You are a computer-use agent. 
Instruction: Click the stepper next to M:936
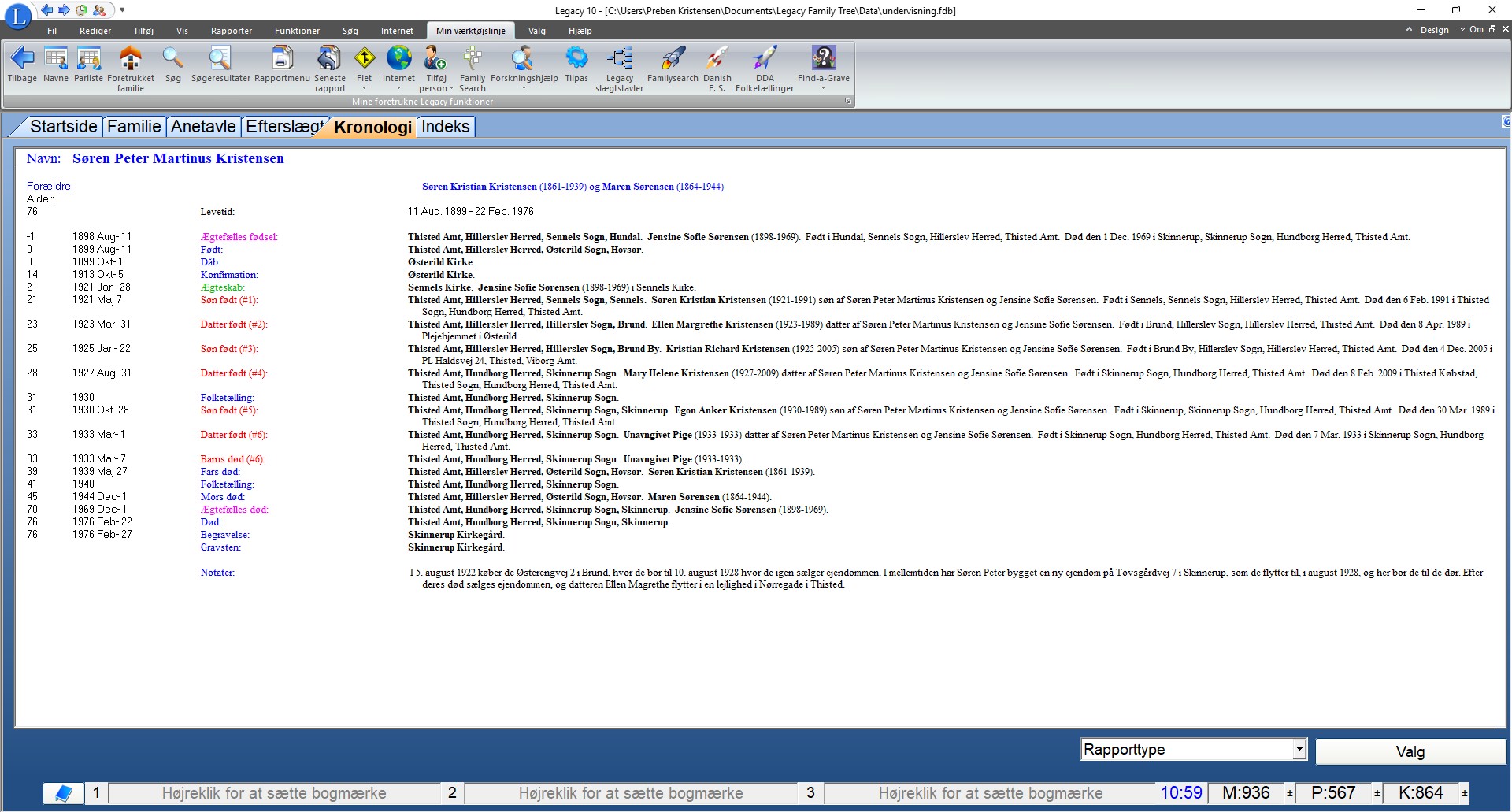pyautogui.click(x=1289, y=793)
